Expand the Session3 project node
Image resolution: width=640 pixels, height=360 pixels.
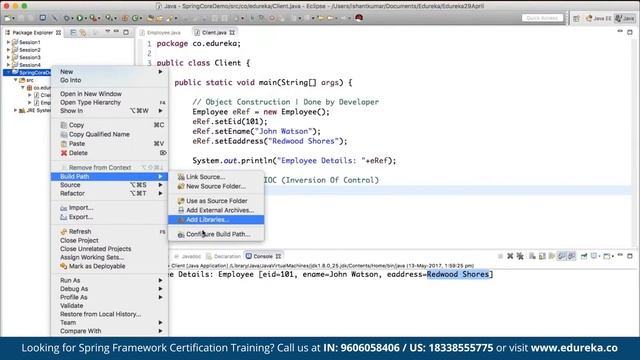coord(8,57)
